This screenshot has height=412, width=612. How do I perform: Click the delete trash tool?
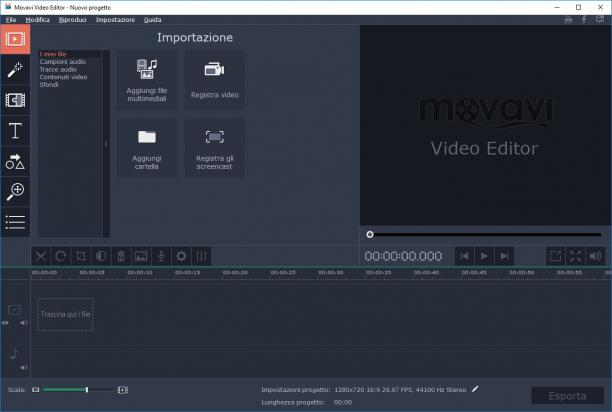click(121, 256)
